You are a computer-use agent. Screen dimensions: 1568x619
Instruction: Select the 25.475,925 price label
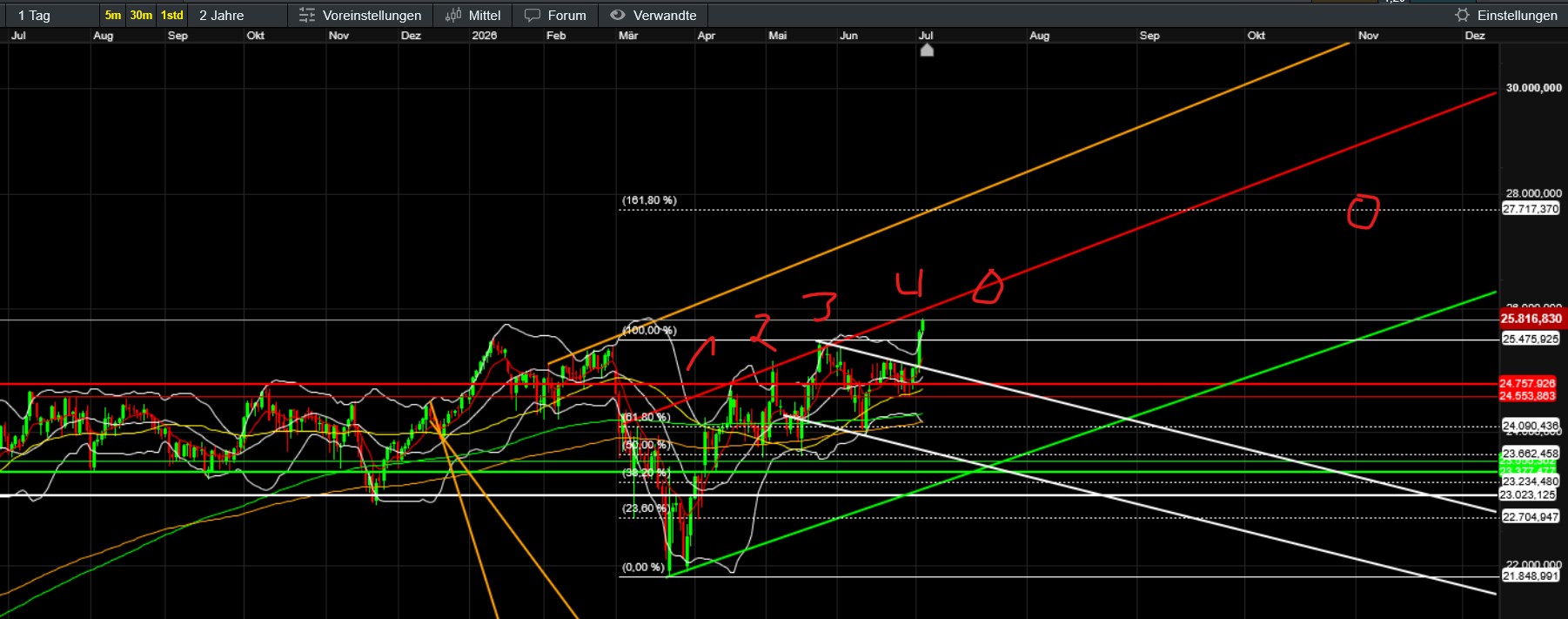[x=1531, y=339]
